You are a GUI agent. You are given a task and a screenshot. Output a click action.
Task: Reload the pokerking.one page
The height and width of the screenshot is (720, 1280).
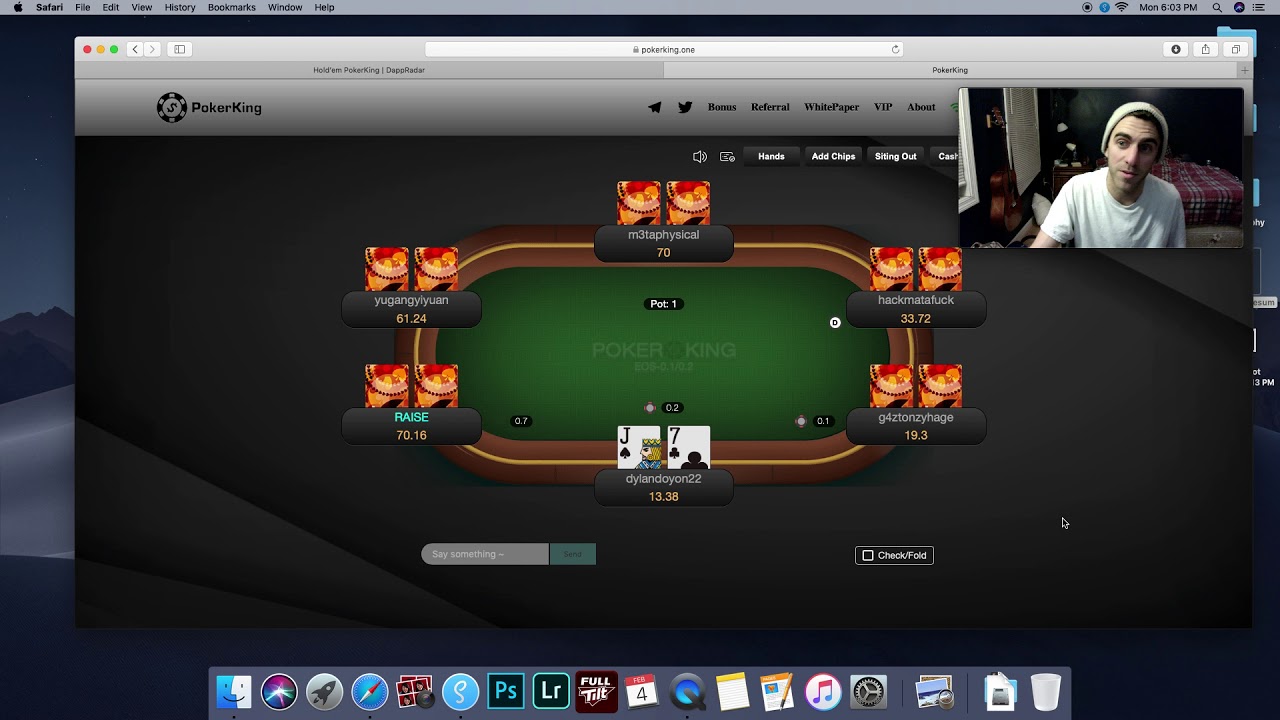895,49
